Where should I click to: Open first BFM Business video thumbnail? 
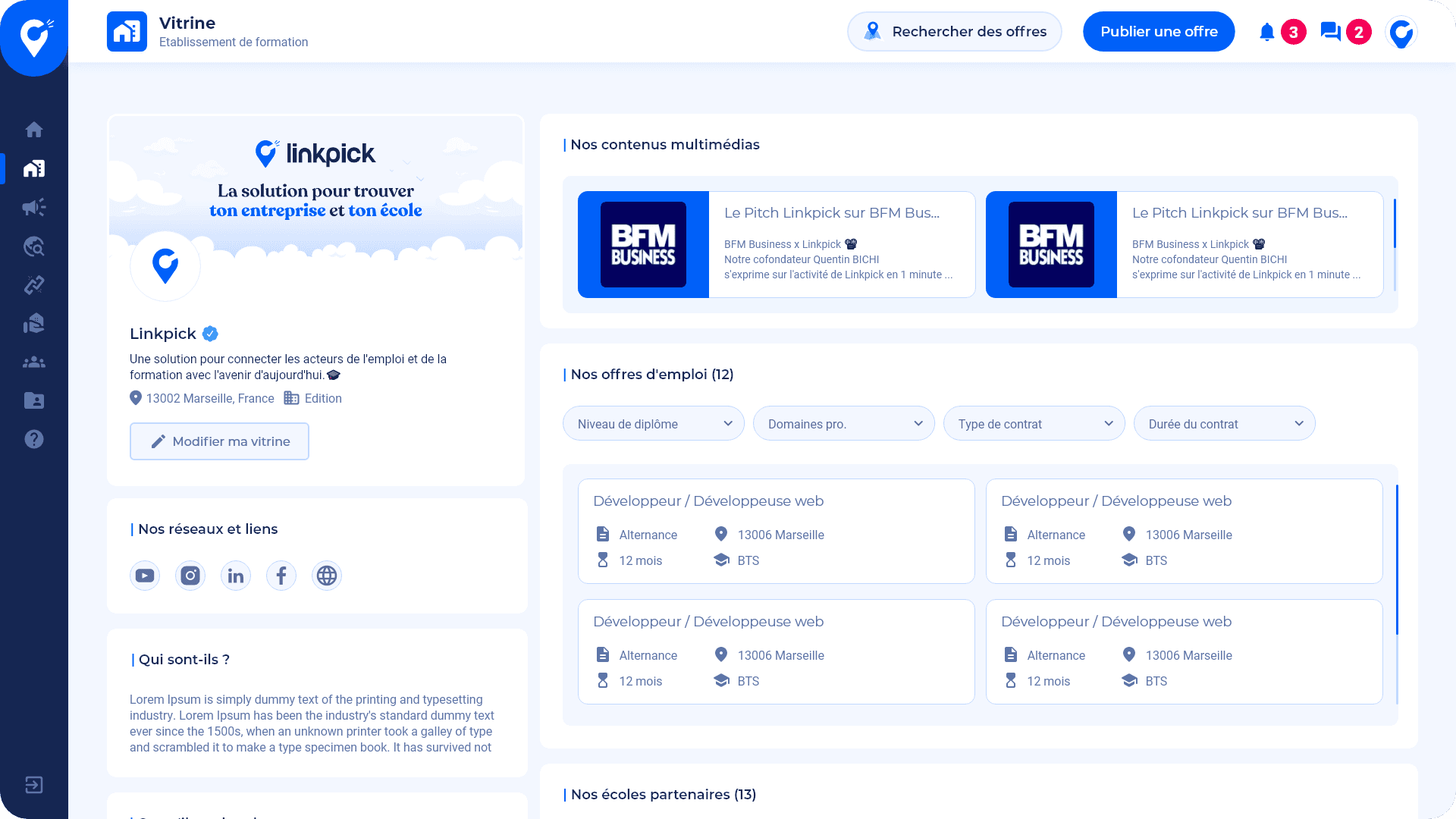tap(643, 244)
